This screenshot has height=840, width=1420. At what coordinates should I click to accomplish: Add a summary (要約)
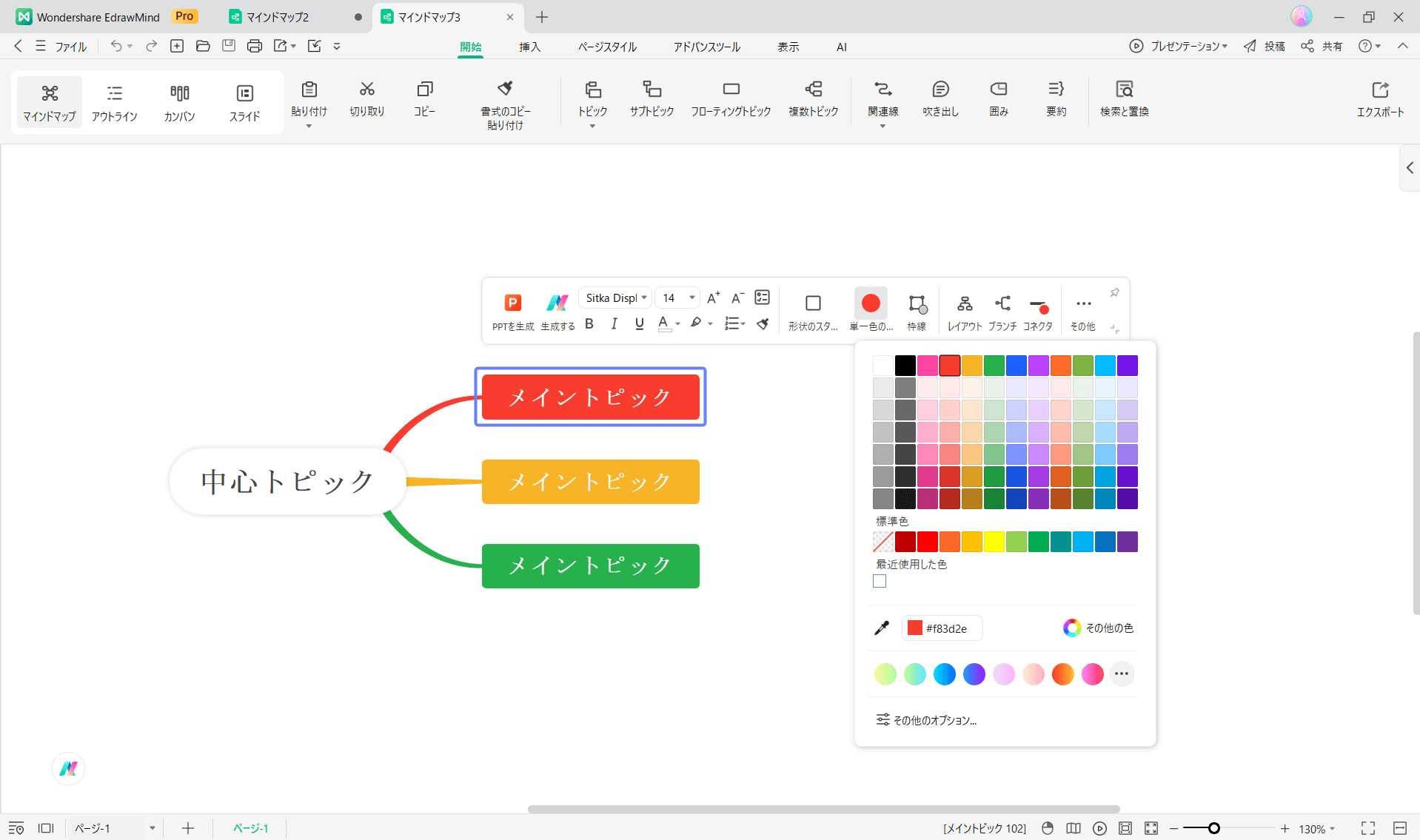[1056, 99]
